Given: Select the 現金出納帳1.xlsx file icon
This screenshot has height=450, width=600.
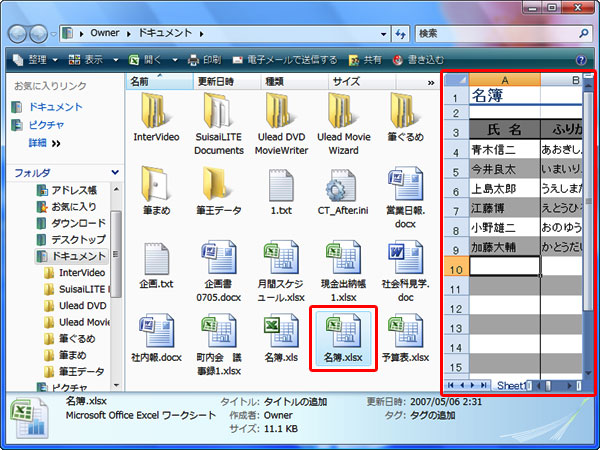Looking at the screenshot, I should 344,257.
